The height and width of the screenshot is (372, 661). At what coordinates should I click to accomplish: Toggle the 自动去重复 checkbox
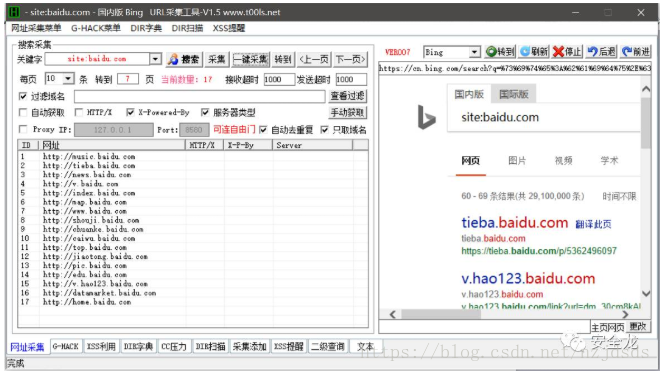263,130
